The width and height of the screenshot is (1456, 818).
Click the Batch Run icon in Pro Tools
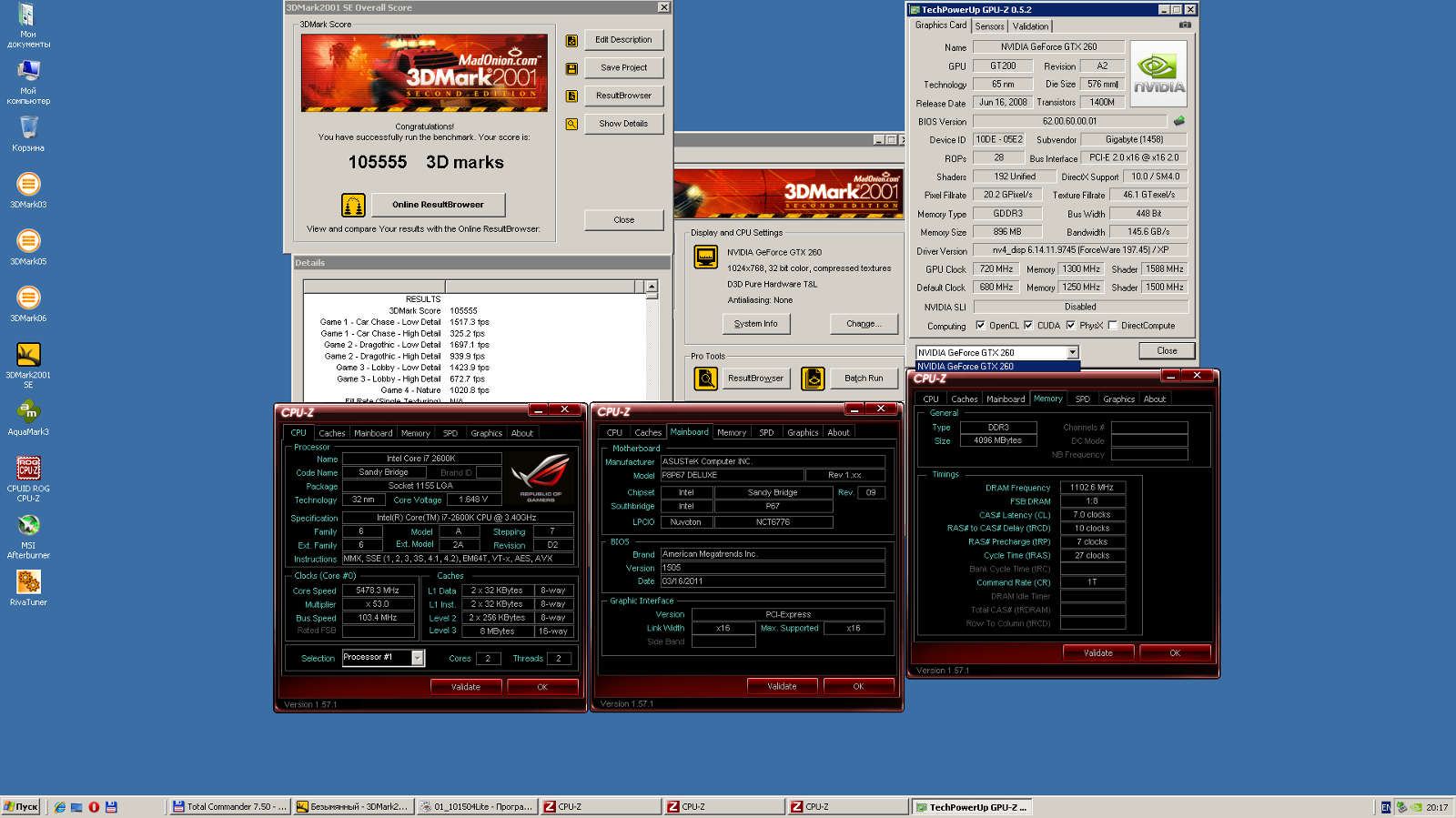pyautogui.click(x=813, y=379)
